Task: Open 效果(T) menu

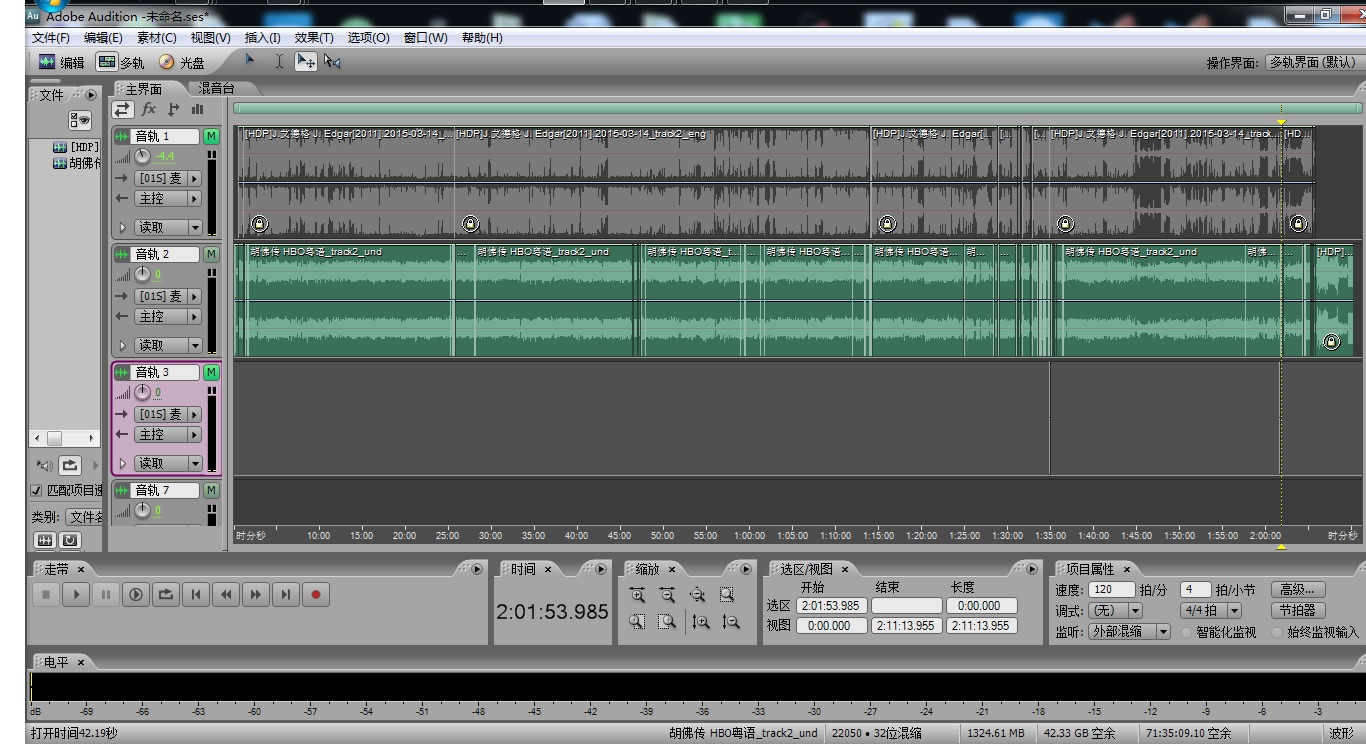Action: [314, 38]
